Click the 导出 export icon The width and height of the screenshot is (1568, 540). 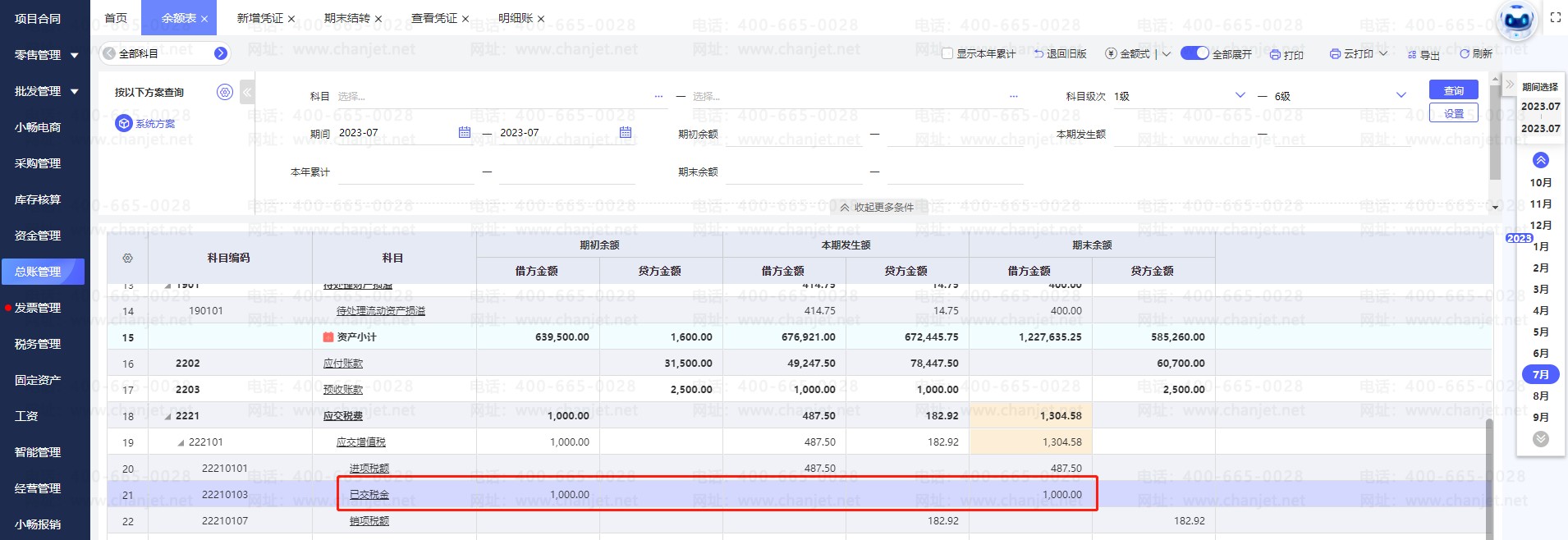(x=1412, y=55)
